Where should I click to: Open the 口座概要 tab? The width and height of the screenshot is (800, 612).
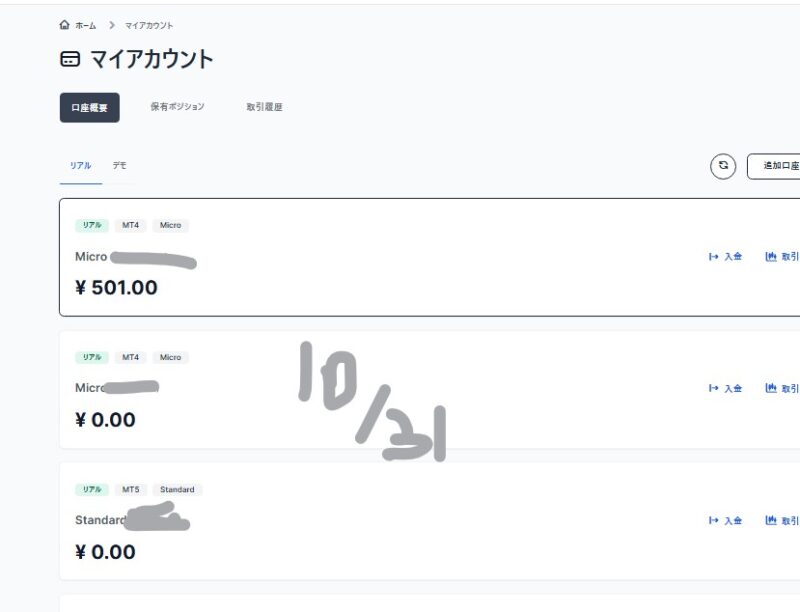(x=89, y=107)
